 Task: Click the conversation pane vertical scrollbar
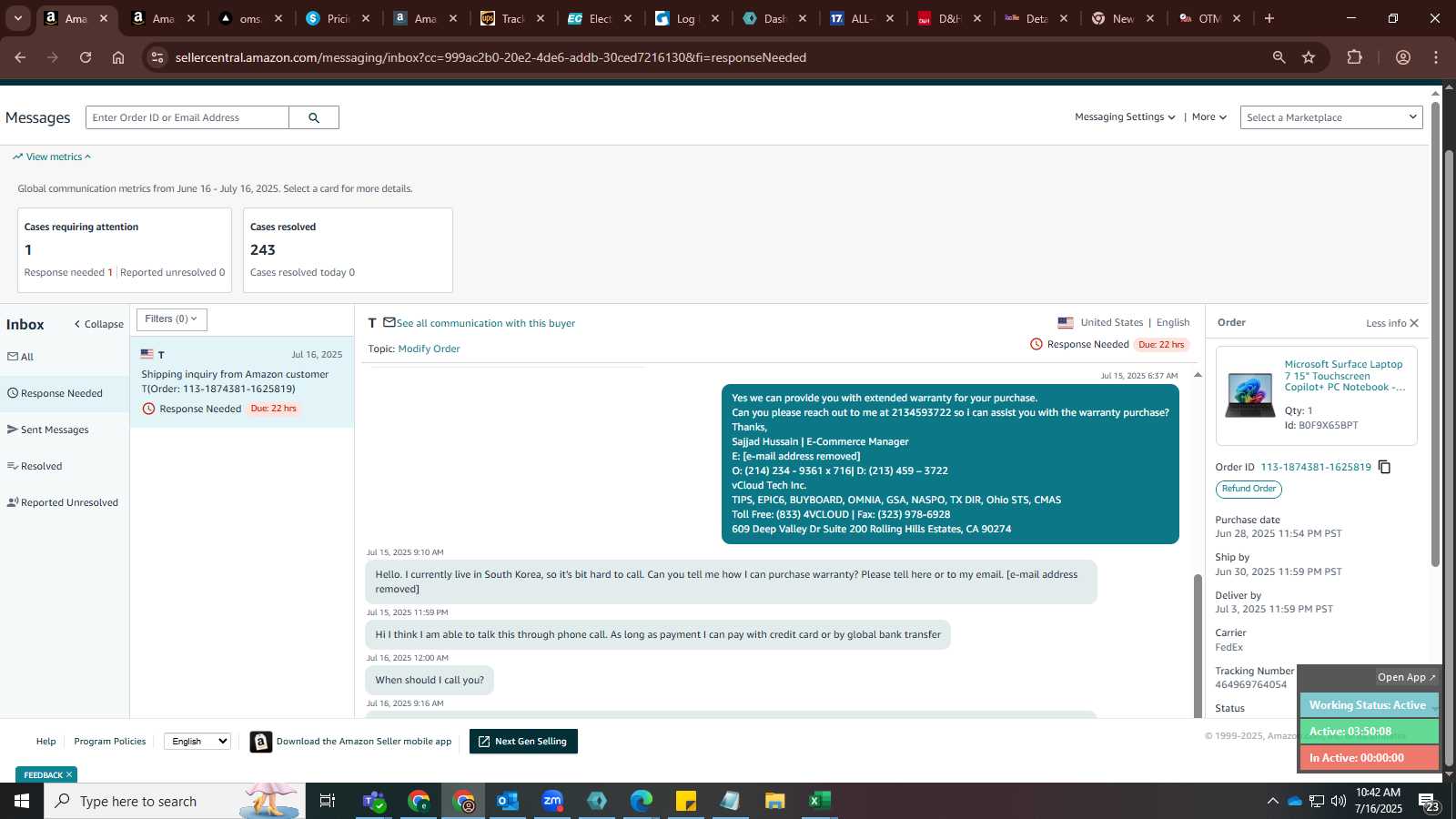(x=1198, y=646)
